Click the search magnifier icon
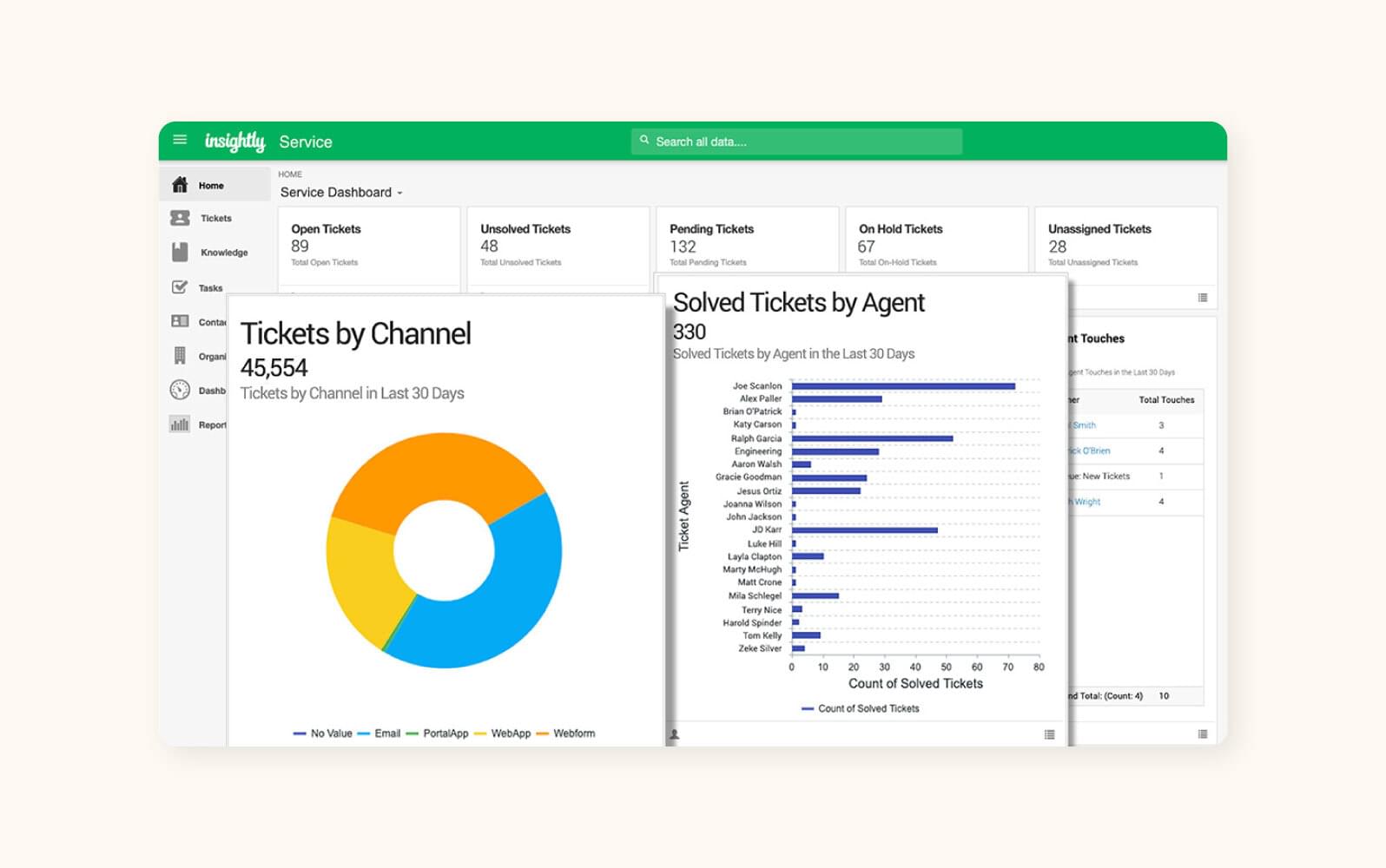 point(644,140)
